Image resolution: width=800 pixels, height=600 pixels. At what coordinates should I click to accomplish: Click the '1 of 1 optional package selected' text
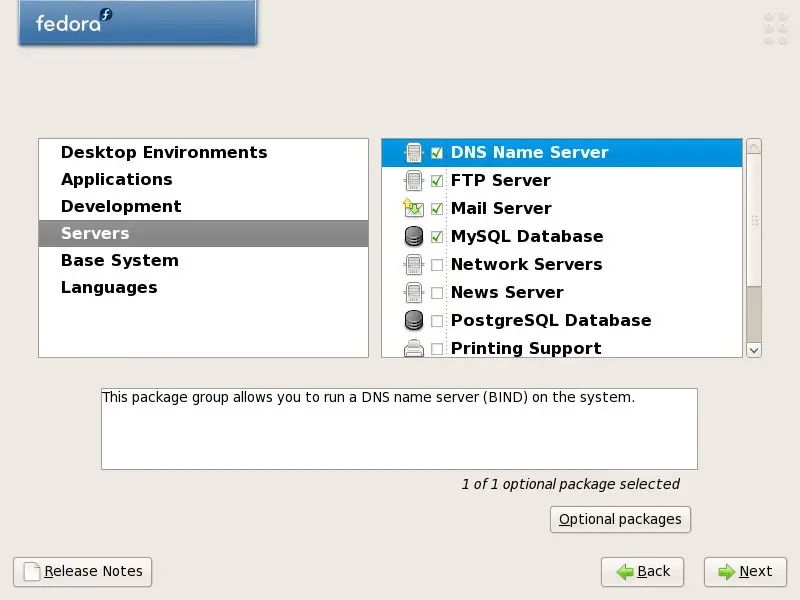tap(570, 484)
